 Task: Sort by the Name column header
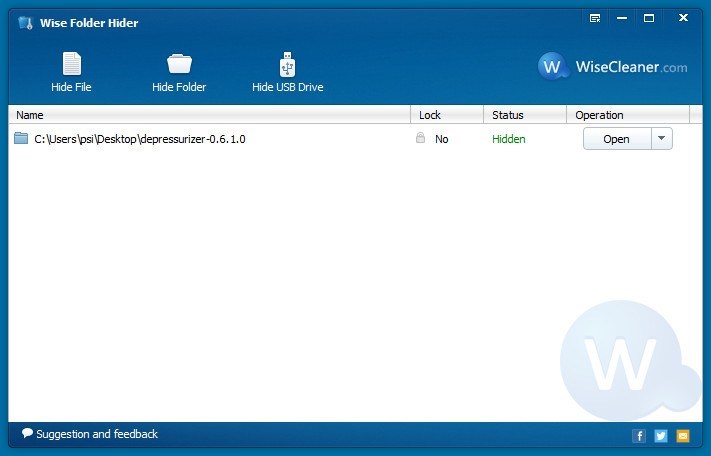pyautogui.click(x=209, y=115)
